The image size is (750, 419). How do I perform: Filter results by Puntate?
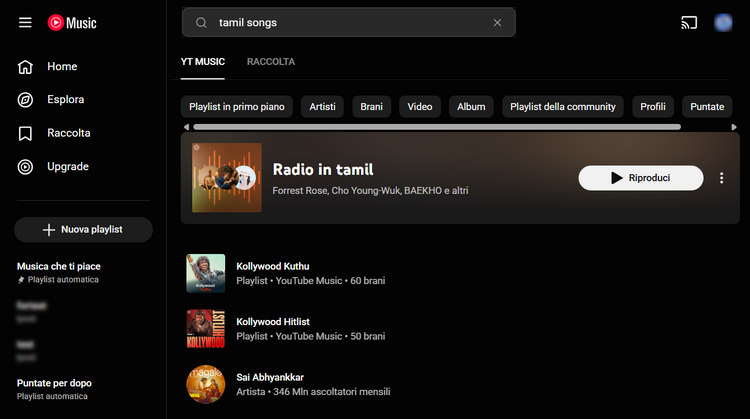707,107
